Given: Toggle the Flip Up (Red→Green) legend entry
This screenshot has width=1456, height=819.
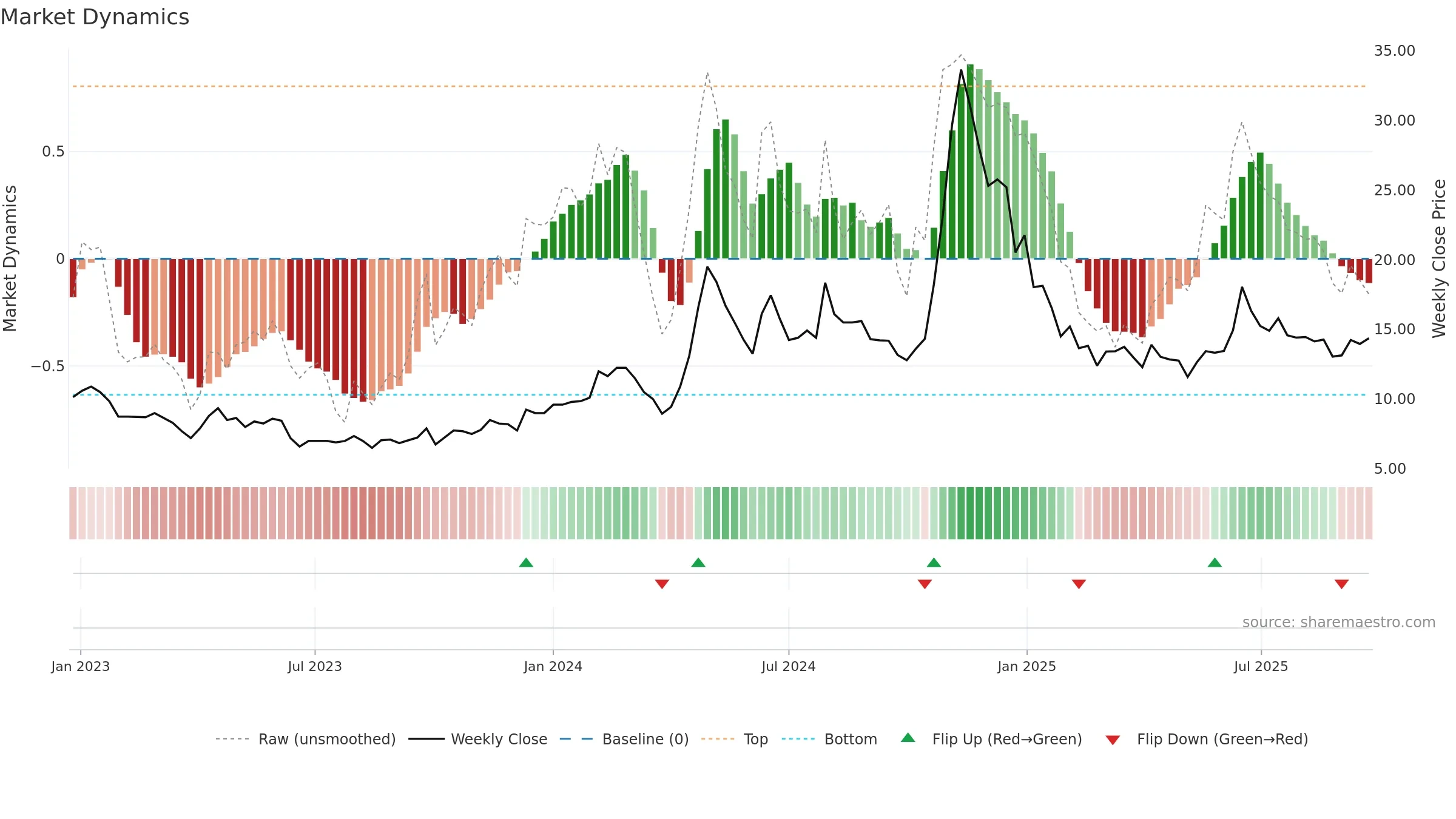Looking at the screenshot, I should pos(991,739).
